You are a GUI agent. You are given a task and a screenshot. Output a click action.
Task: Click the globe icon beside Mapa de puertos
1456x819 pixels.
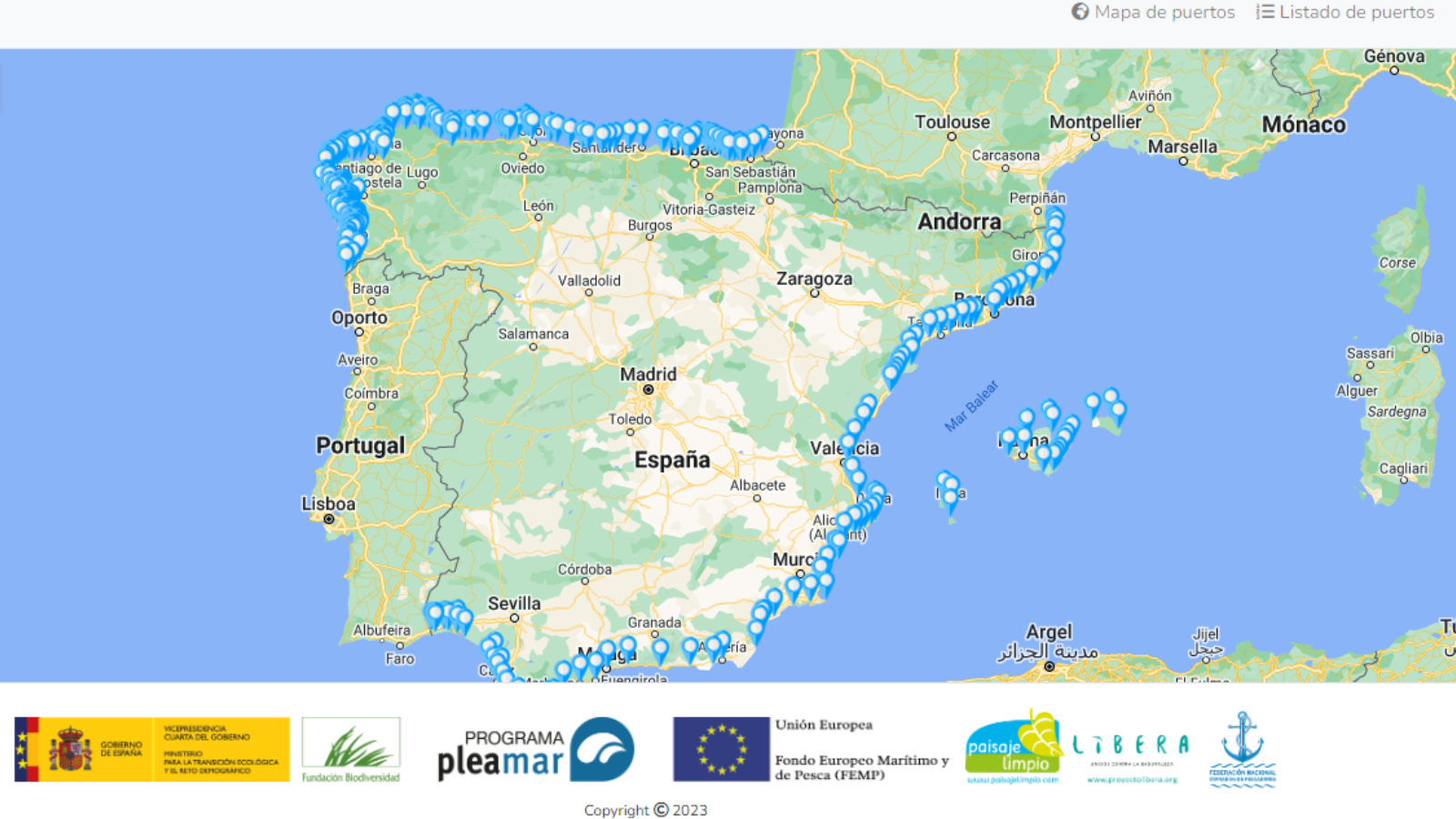[x=1080, y=12]
